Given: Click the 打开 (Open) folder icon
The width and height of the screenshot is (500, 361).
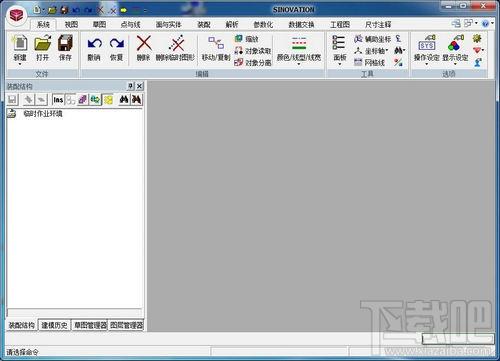Looking at the screenshot, I should click(43, 44).
